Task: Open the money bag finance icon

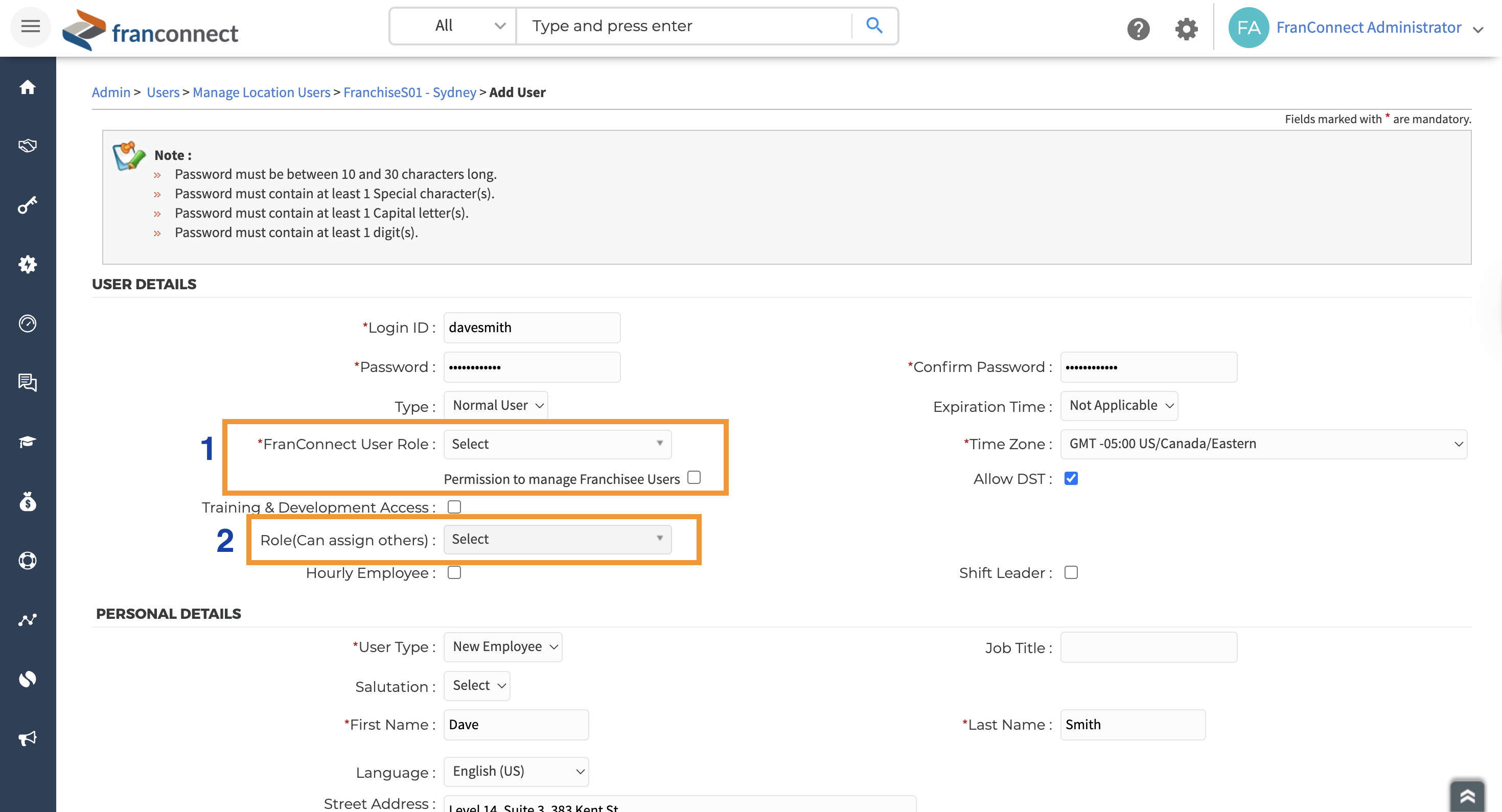Action: [28, 501]
